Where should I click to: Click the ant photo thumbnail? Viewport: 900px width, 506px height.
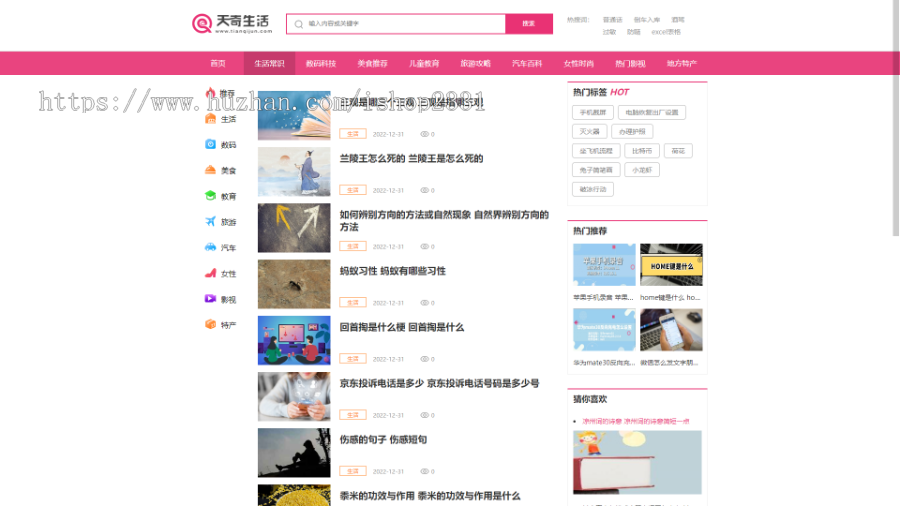(x=294, y=284)
